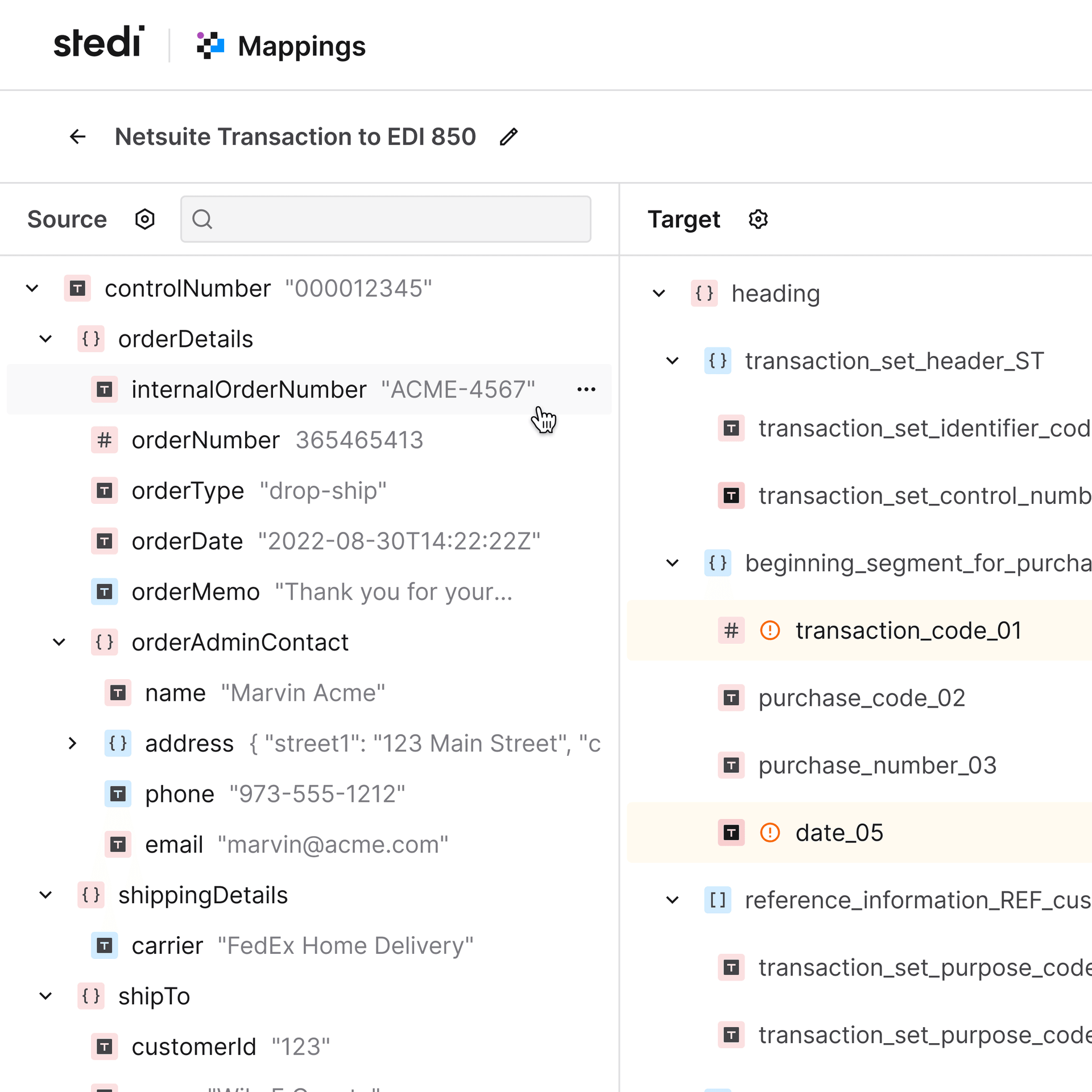1092x1092 pixels.
Task: Collapse the shipTo node
Action: coord(45,996)
